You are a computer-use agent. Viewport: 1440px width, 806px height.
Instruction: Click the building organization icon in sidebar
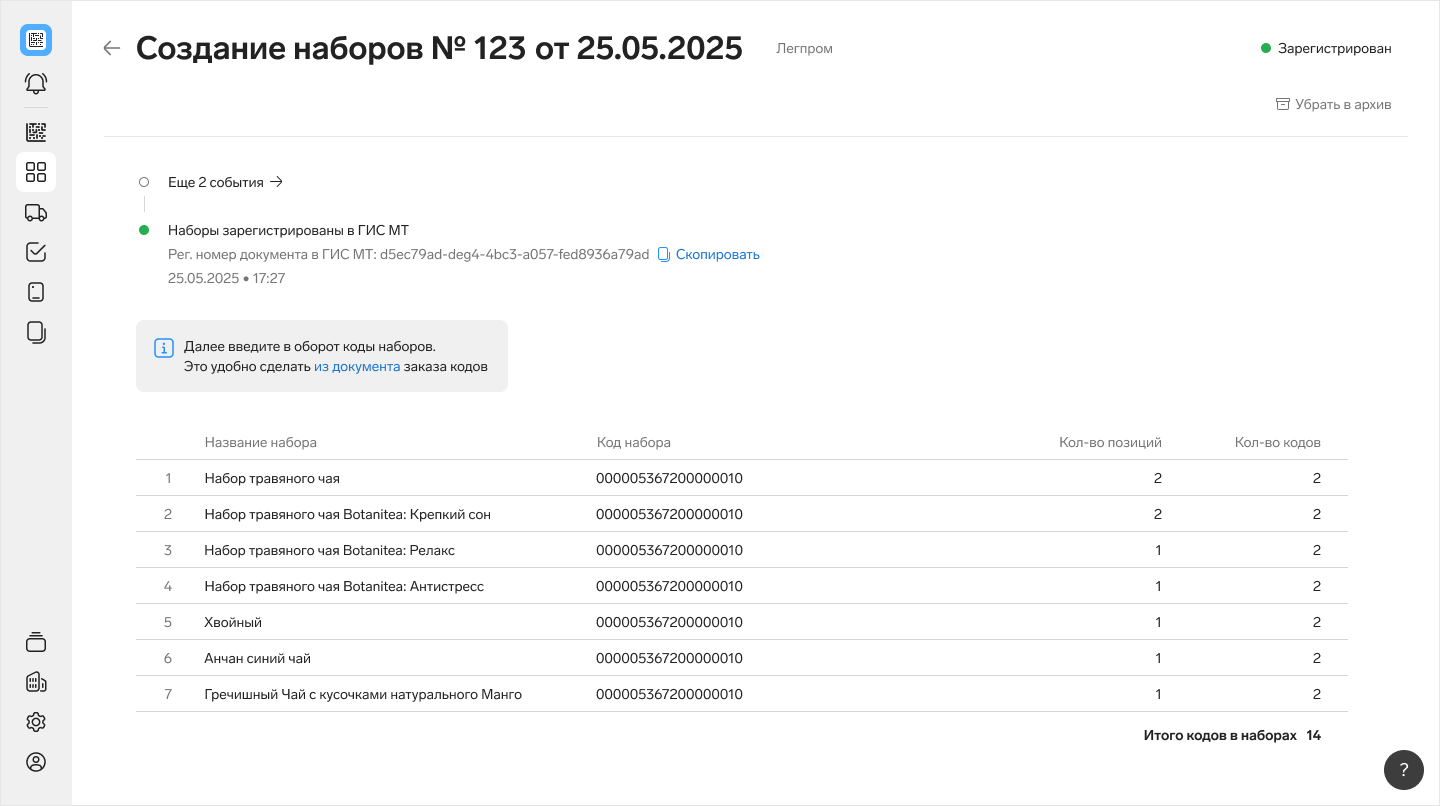pos(36,682)
